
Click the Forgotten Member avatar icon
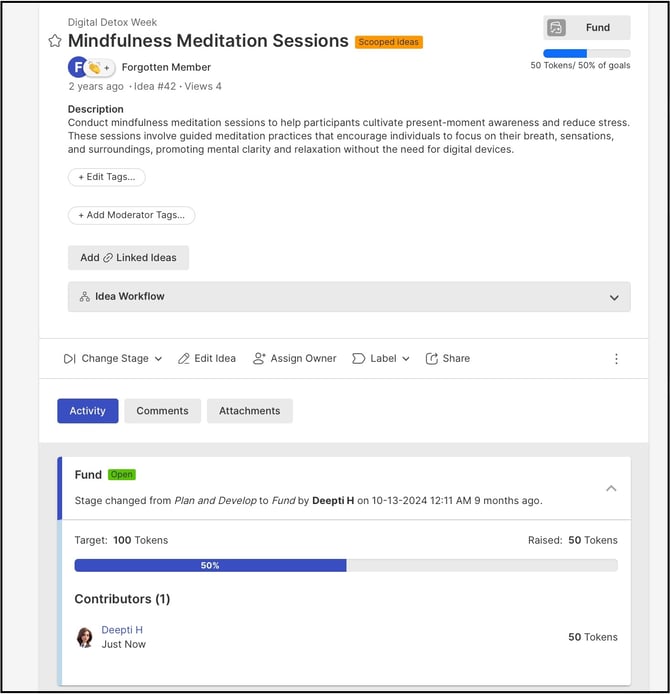tap(78, 67)
